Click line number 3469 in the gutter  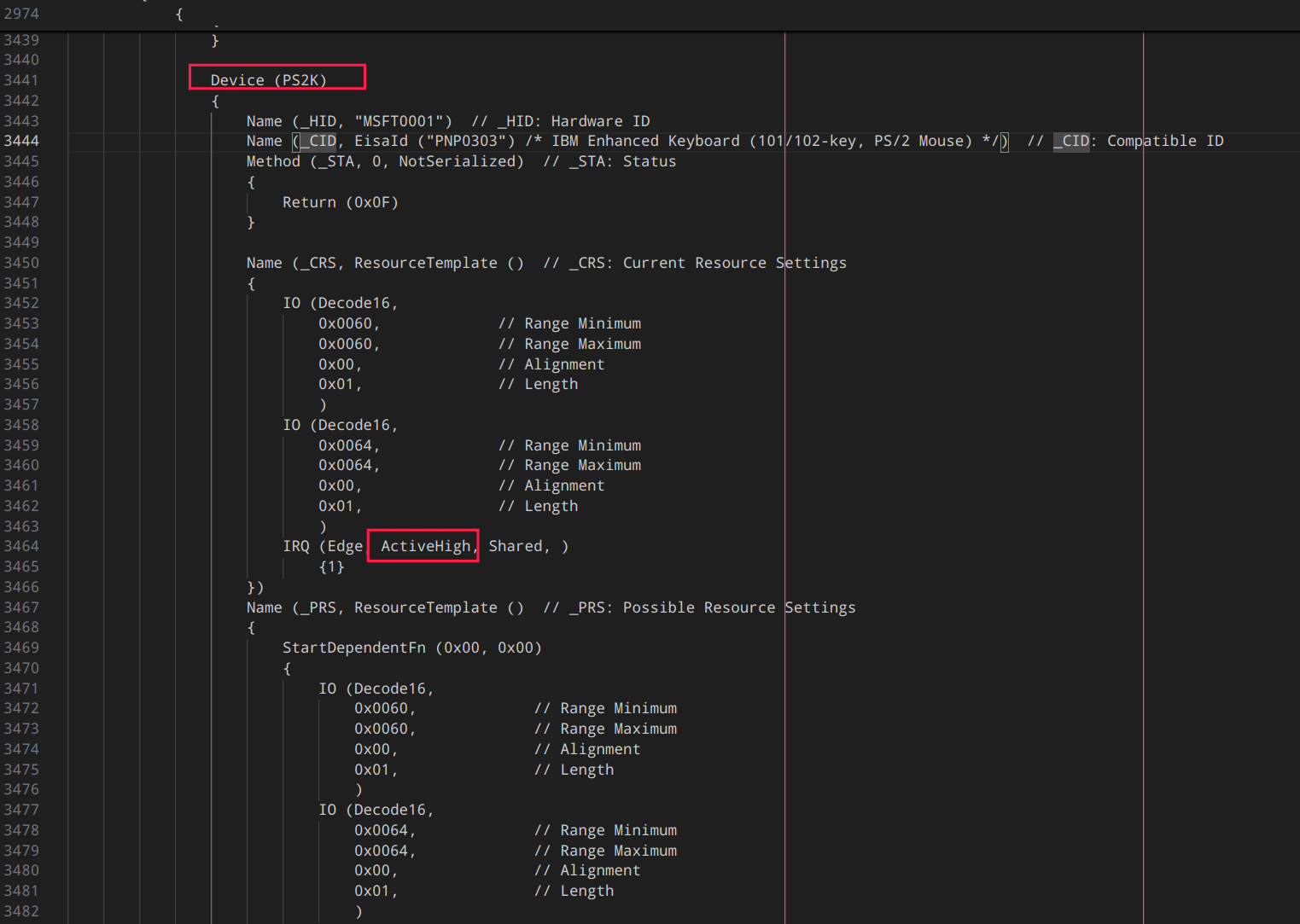click(x=21, y=648)
